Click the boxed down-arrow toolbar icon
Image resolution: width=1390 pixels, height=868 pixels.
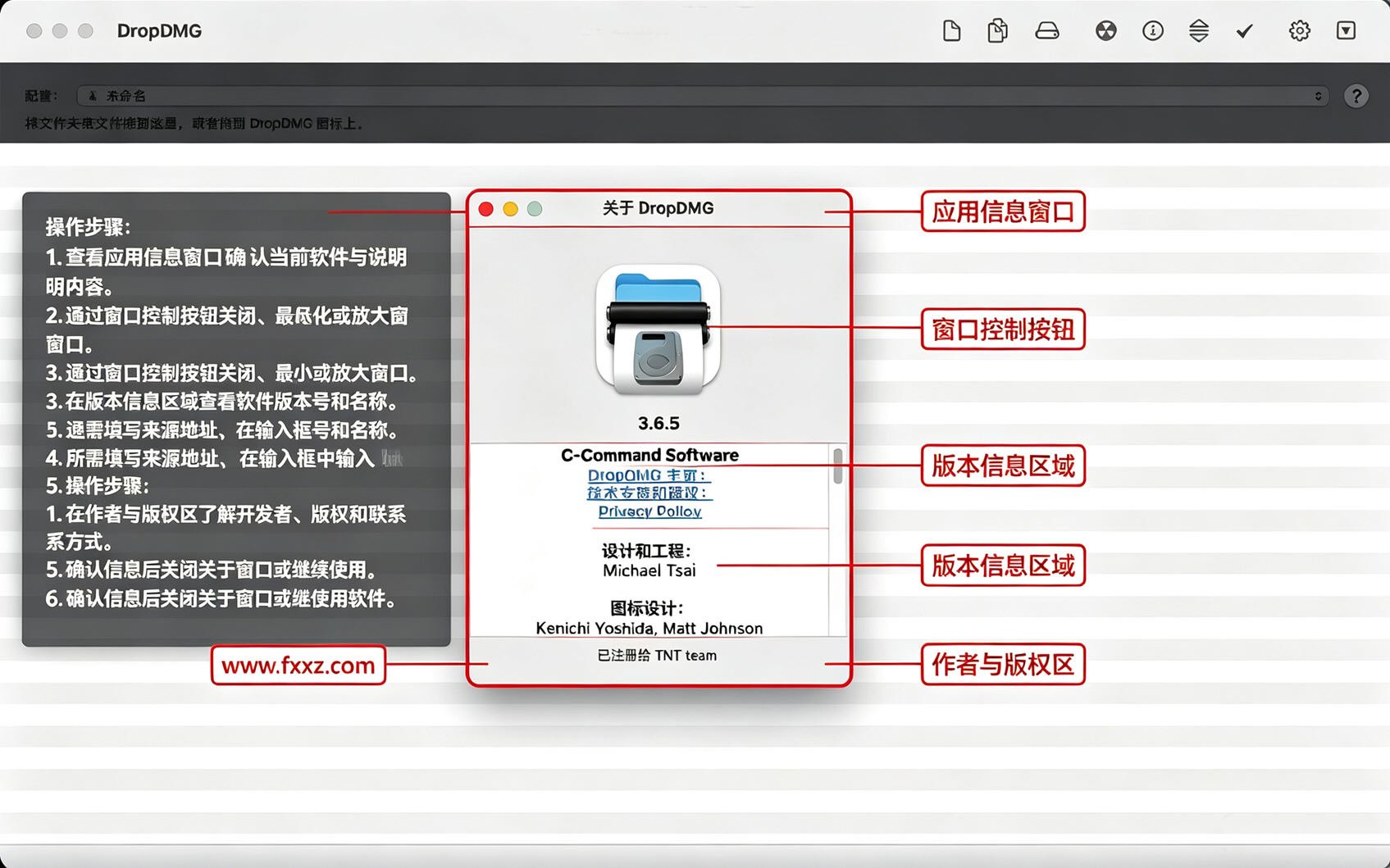click(1346, 31)
